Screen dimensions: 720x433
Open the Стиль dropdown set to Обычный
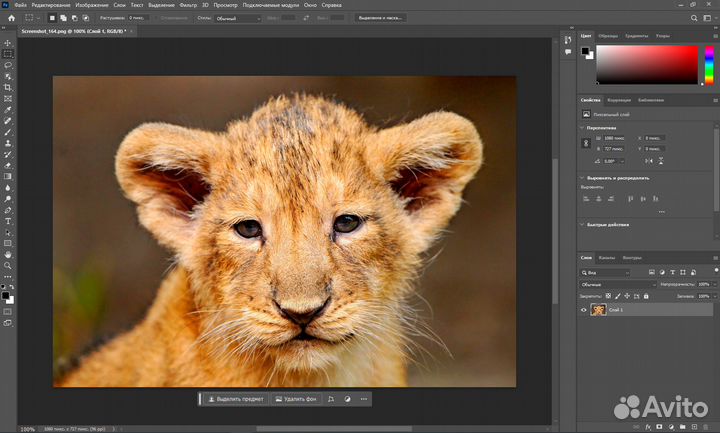point(238,18)
